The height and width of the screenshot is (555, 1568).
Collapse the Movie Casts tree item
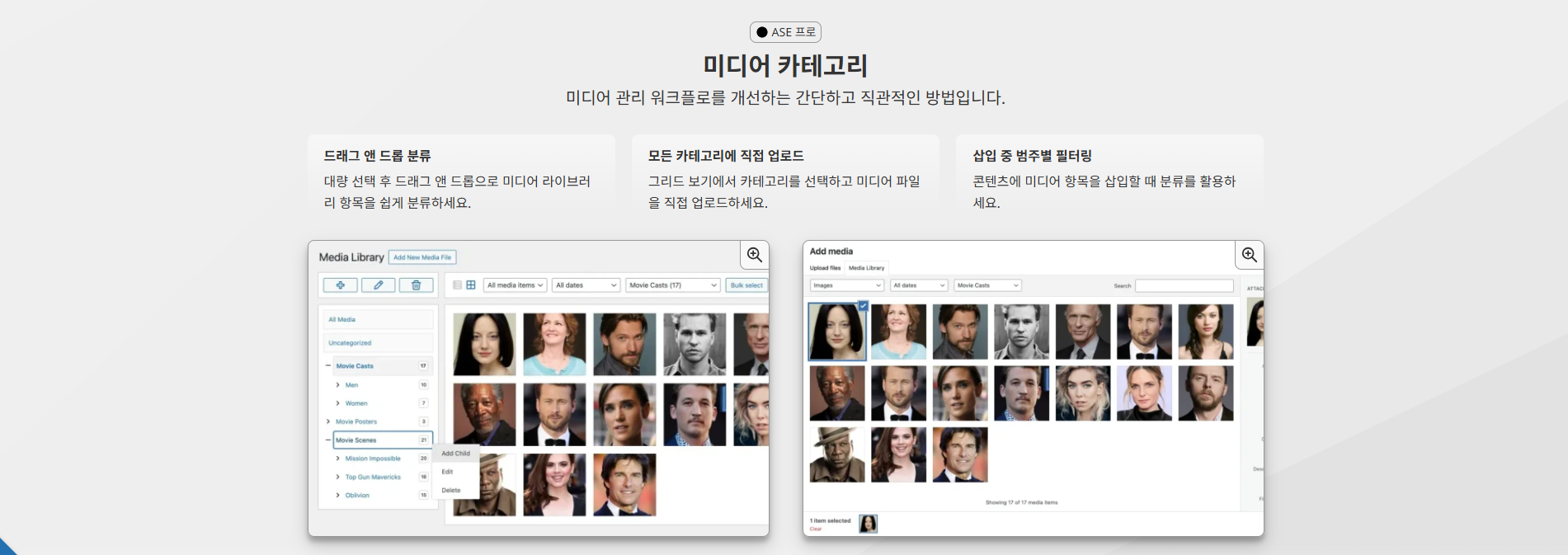tap(328, 366)
